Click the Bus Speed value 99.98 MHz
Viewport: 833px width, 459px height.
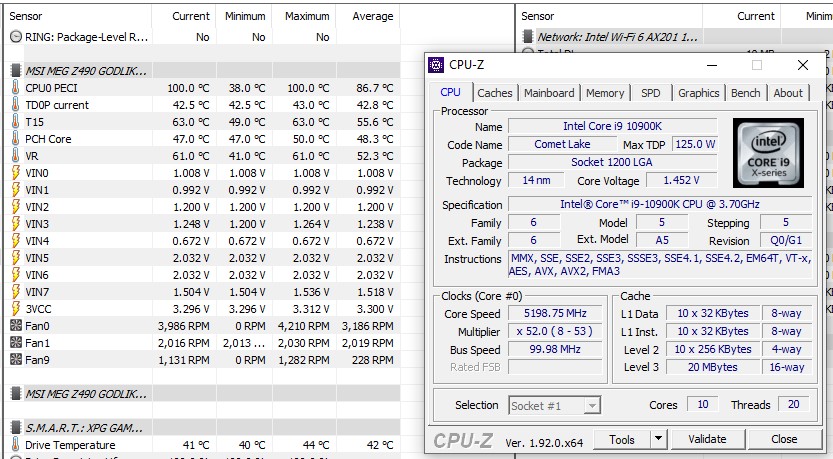[x=555, y=349]
